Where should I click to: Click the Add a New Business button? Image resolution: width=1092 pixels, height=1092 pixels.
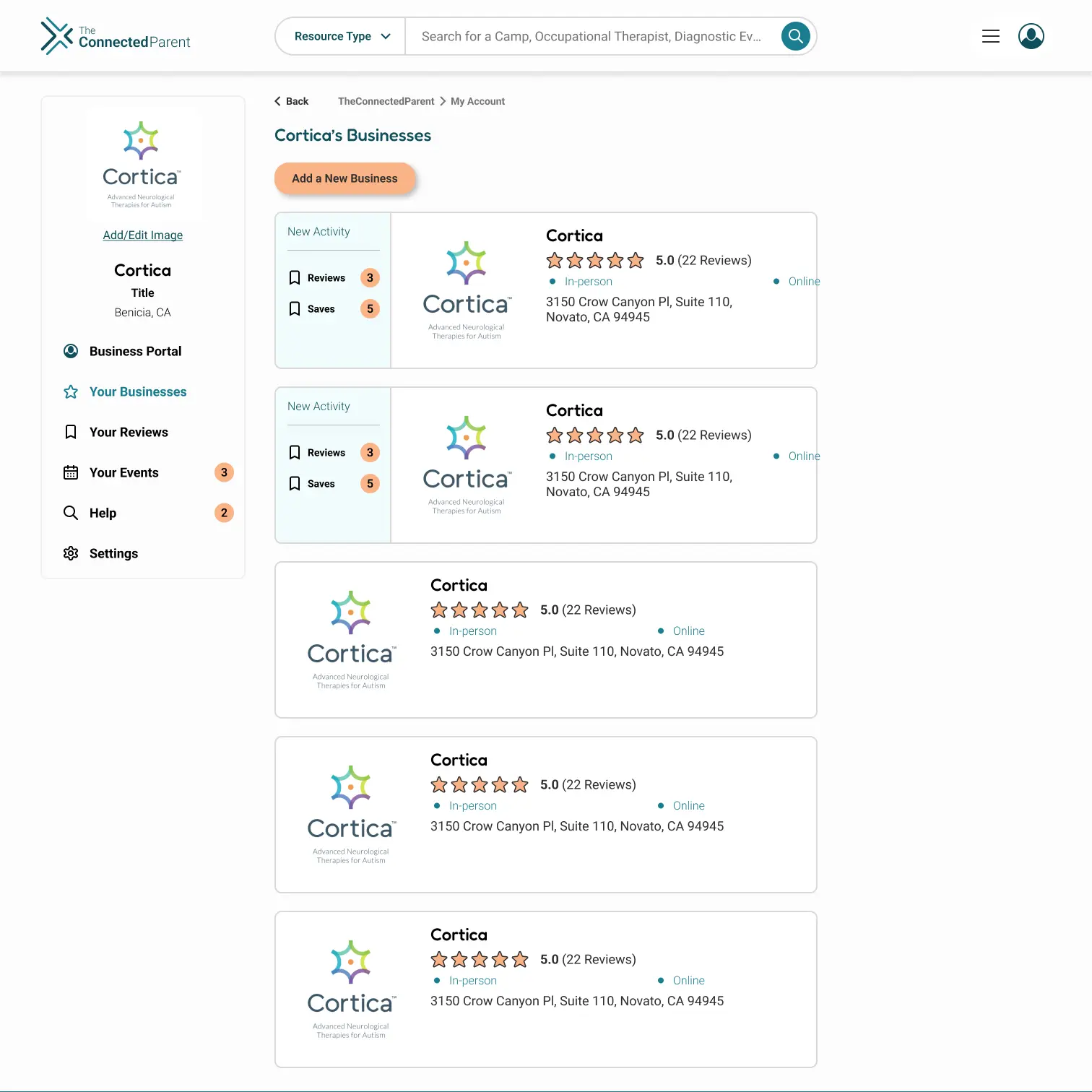pos(344,178)
